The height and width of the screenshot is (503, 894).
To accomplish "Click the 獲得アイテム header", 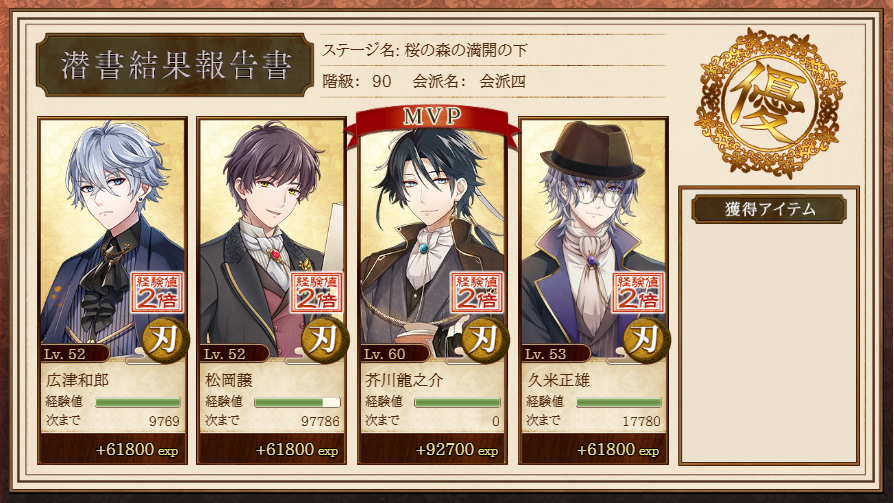I will [x=769, y=209].
